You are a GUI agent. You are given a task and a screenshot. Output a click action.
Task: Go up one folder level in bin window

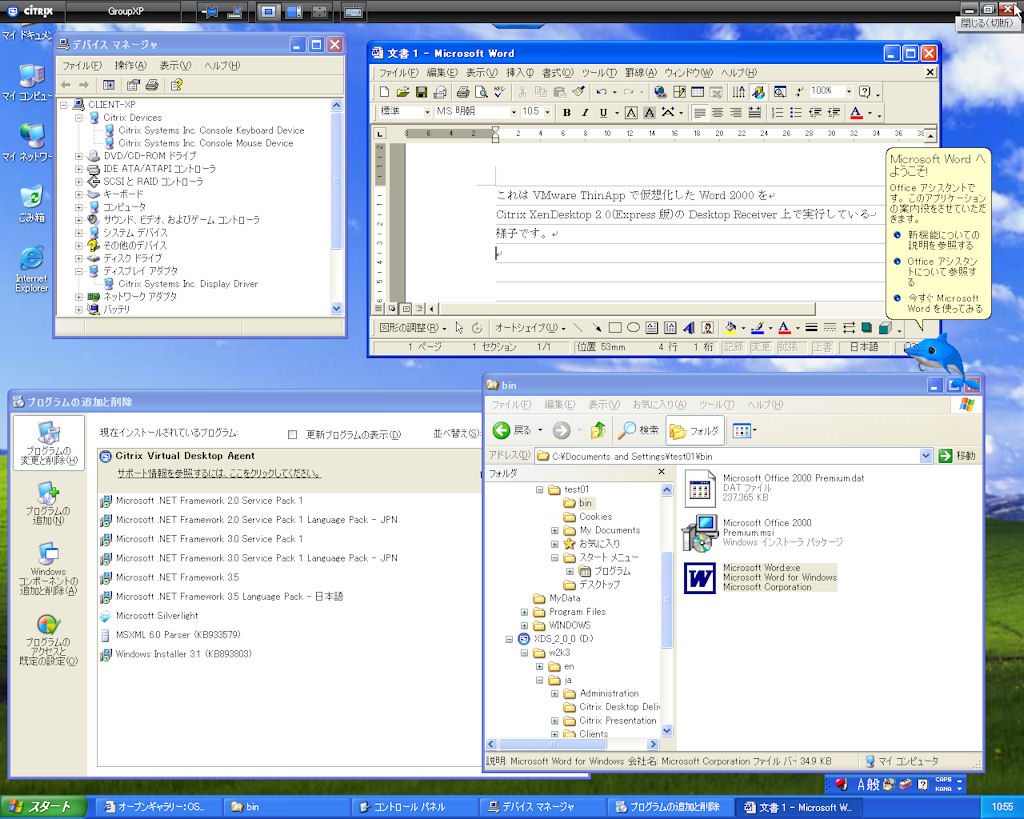[x=598, y=430]
